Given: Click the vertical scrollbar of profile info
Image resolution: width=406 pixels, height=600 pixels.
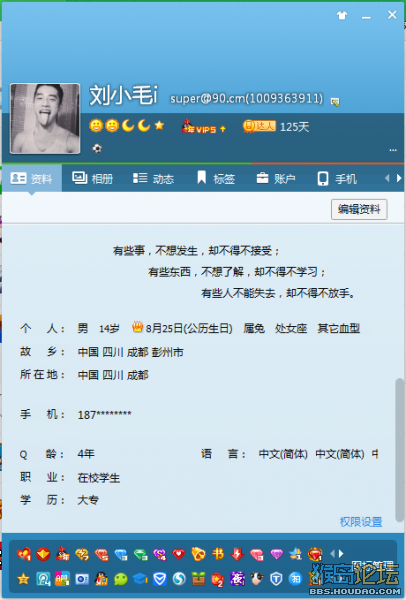Looking at the screenshot, I should (399, 450).
